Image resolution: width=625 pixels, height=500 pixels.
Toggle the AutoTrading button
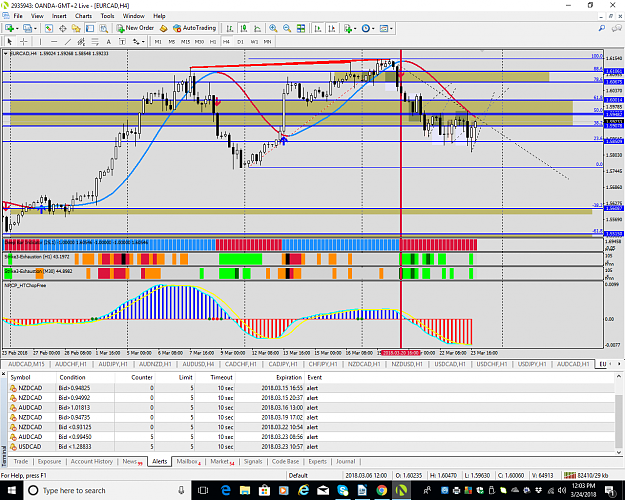coord(195,28)
